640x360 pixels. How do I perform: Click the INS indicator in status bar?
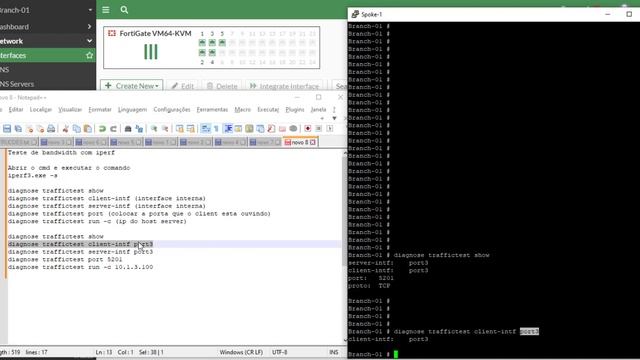(333, 352)
